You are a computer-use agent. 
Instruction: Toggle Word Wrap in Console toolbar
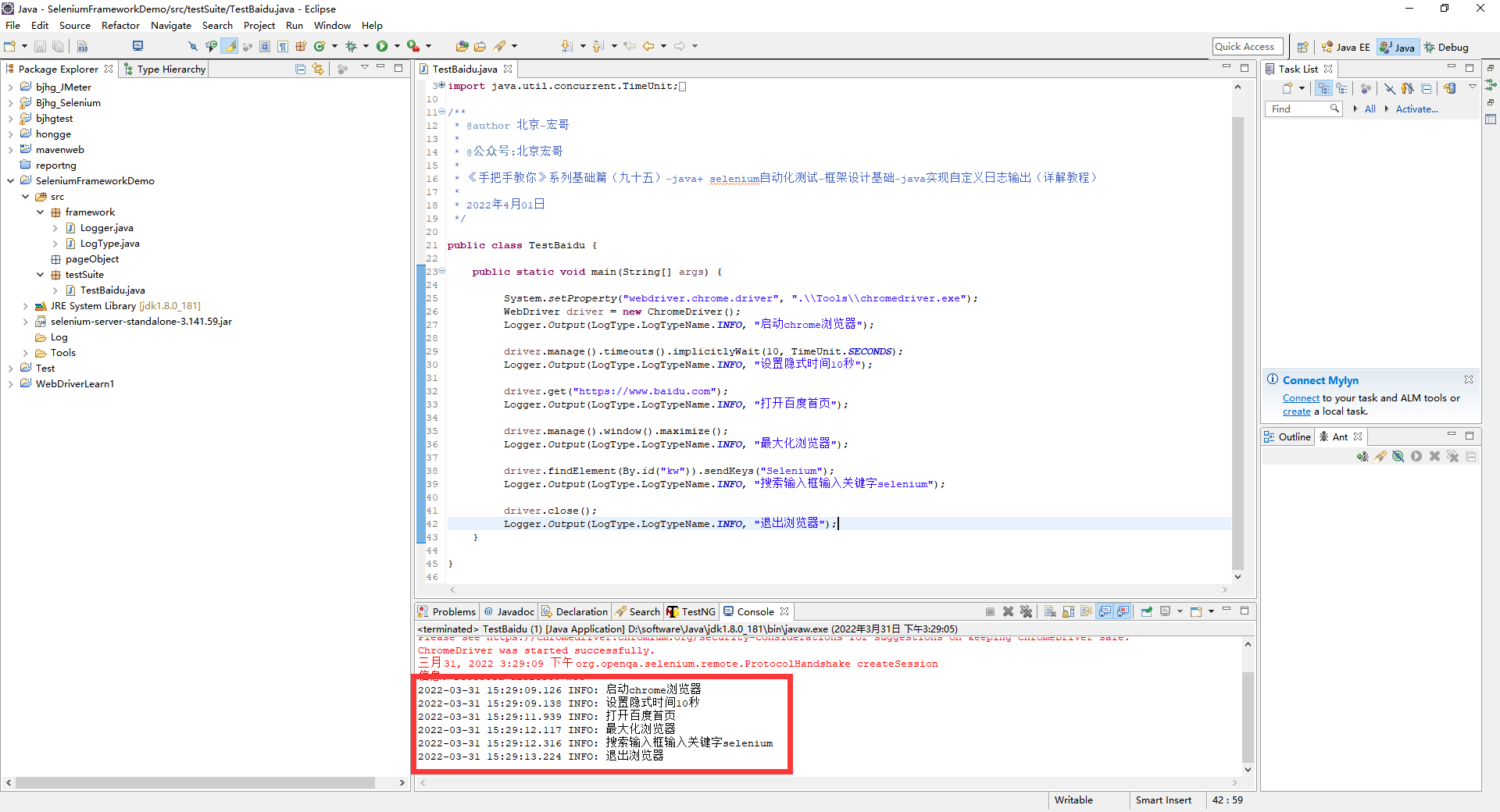(x=1086, y=611)
